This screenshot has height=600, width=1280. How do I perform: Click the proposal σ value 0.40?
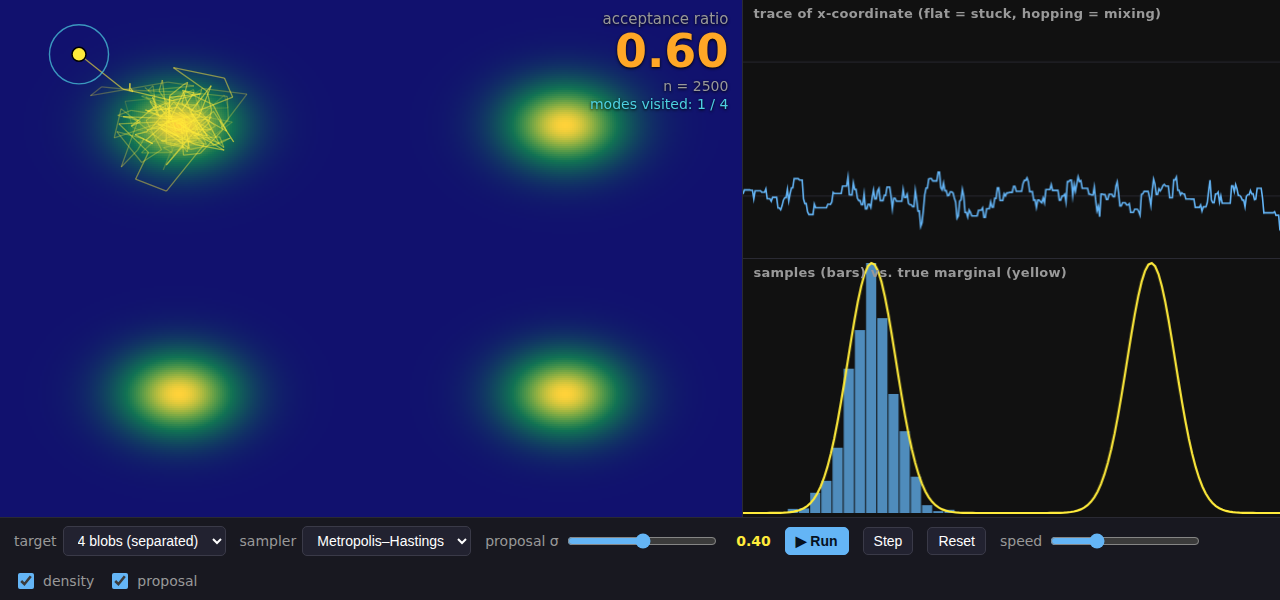753,541
